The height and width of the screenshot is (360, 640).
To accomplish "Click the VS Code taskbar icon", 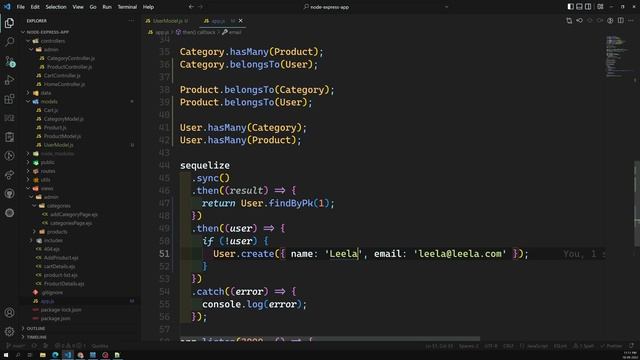I will [68, 355].
